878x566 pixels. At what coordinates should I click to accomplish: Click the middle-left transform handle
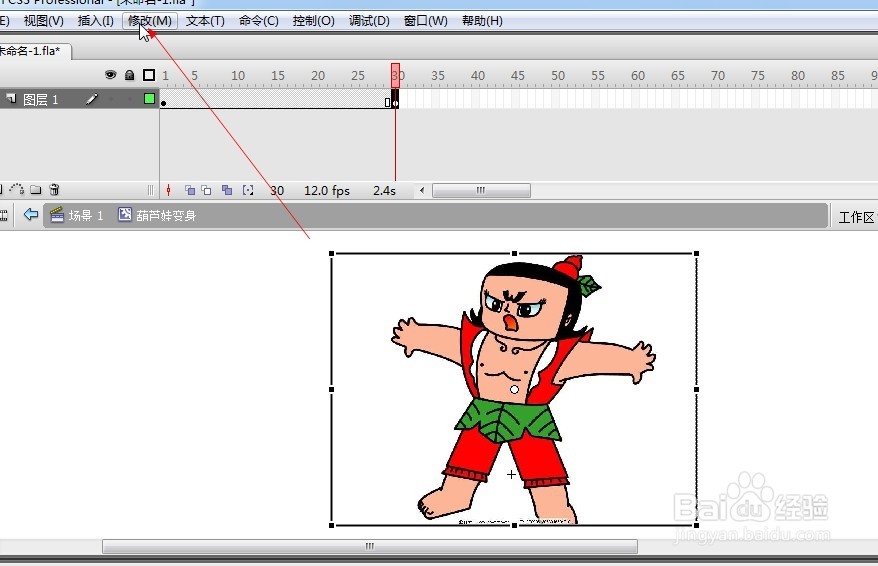[331, 389]
